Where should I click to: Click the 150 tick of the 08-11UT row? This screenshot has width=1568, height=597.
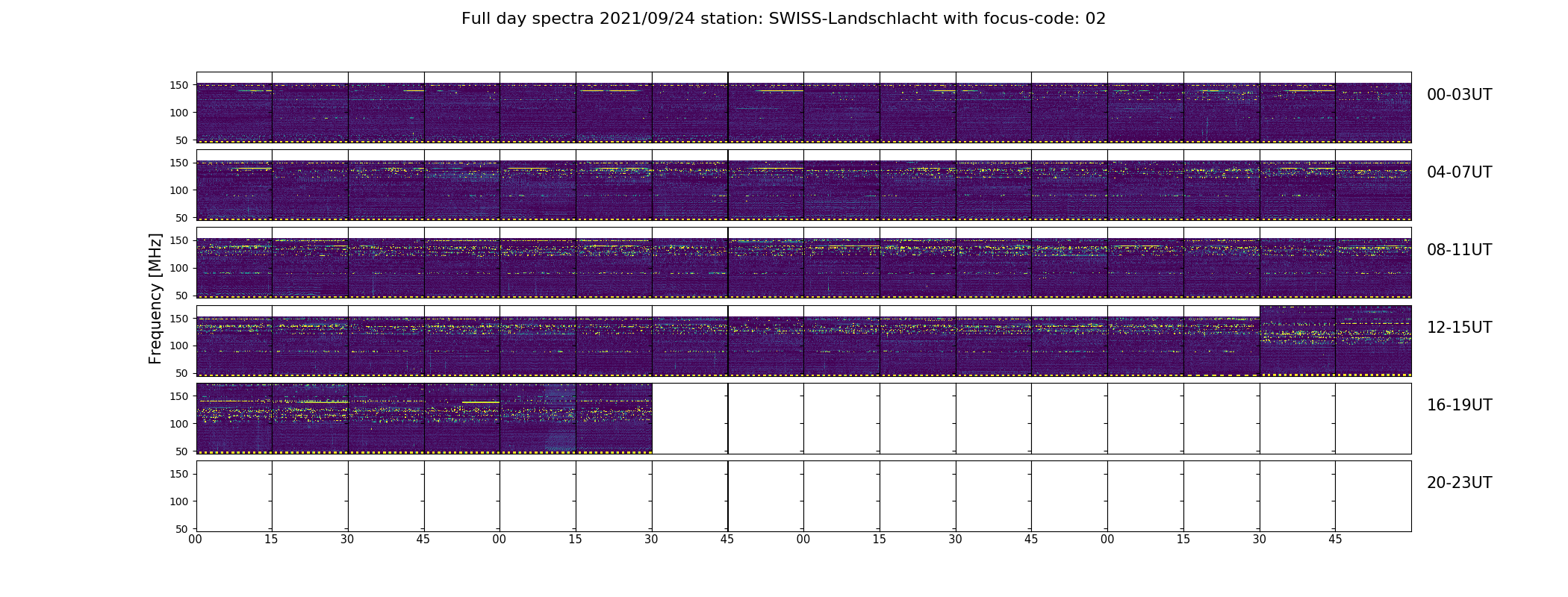pos(180,240)
